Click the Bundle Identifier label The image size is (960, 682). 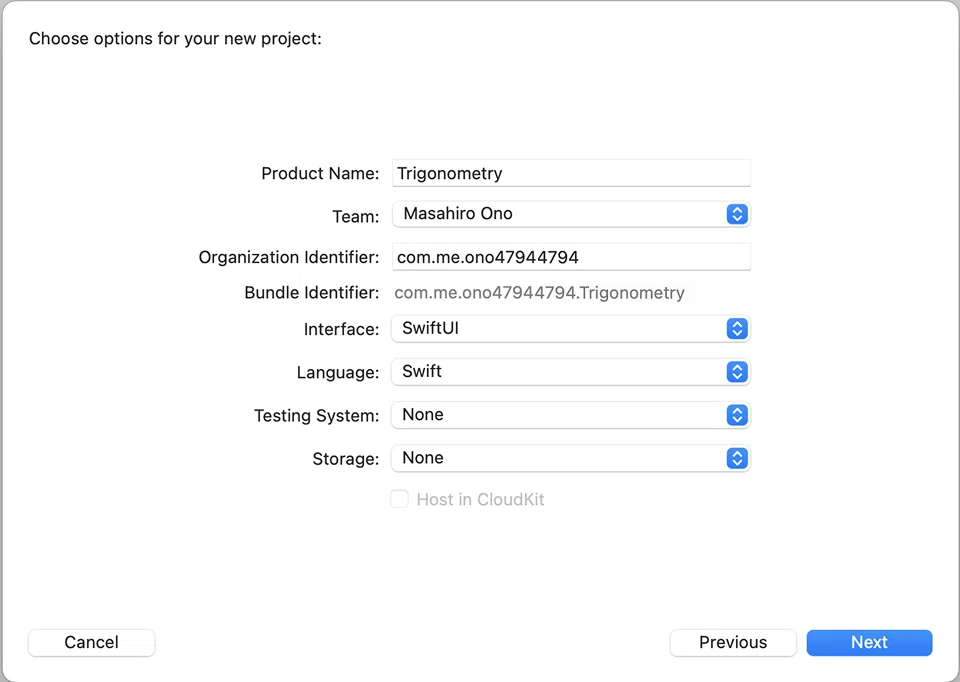[x=312, y=293]
